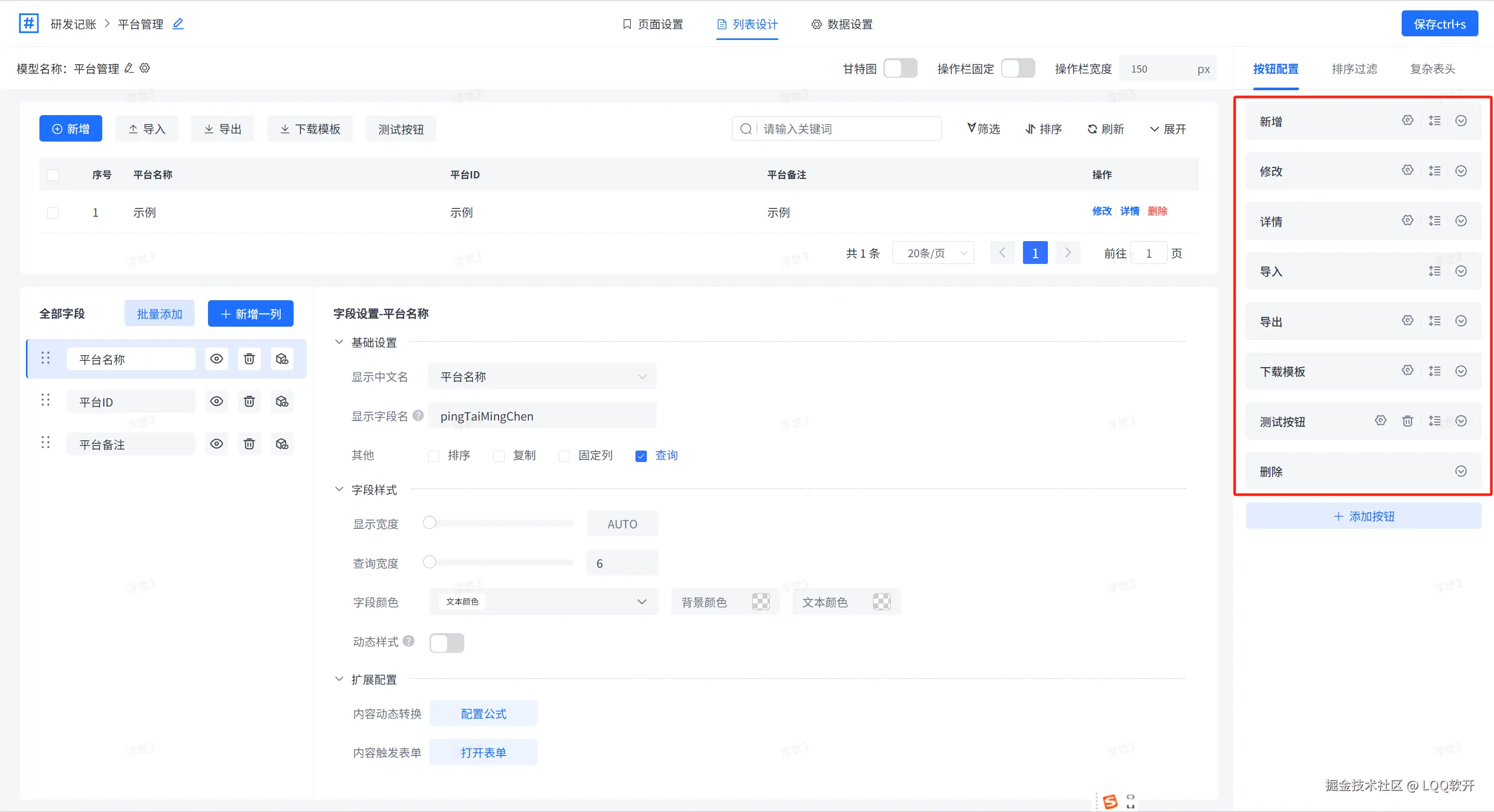
Task: Open the 数据设置 tab
Action: click(841, 24)
